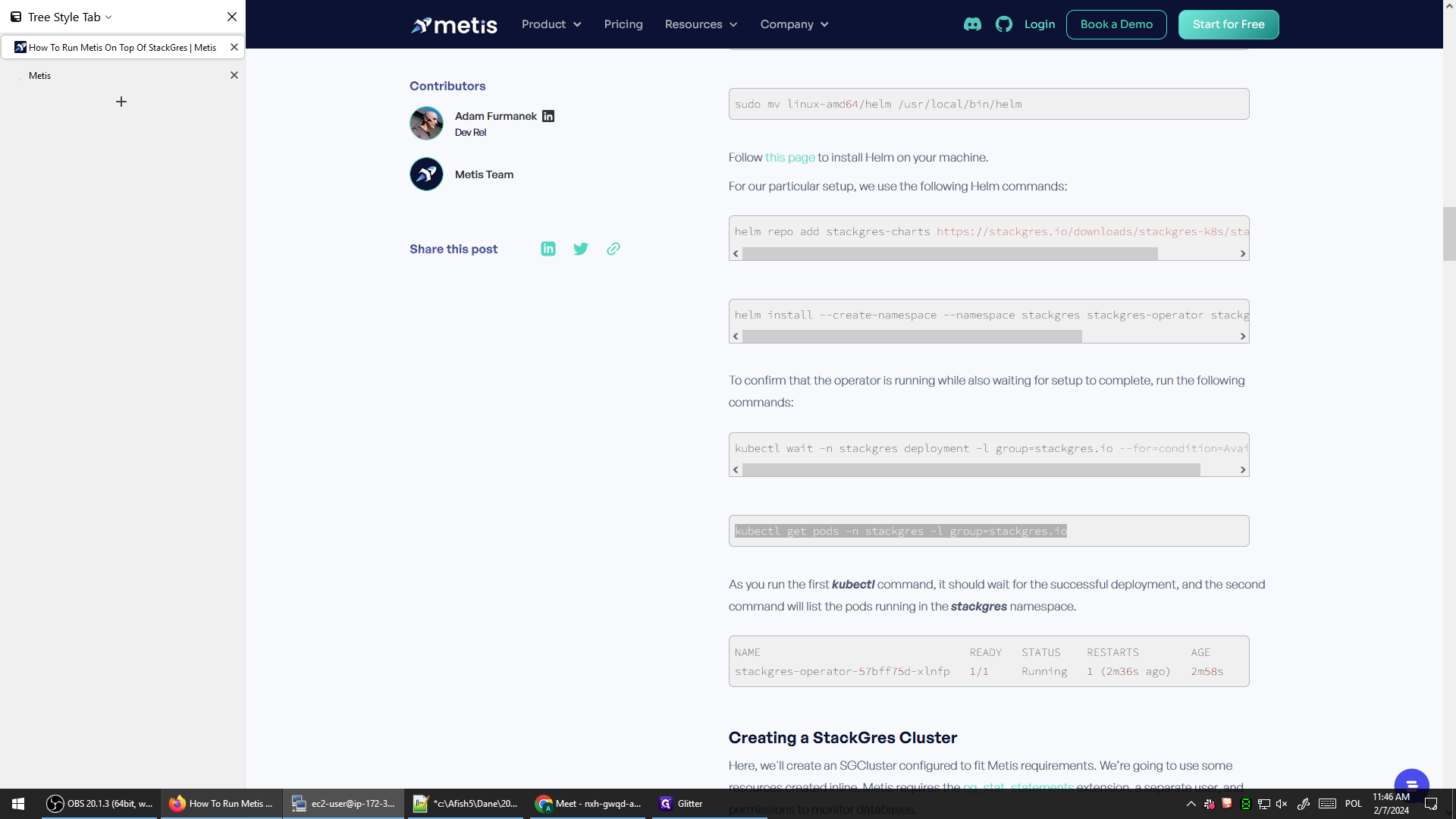The image size is (1456, 819).
Task: Expand the Resources menu
Action: click(x=701, y=24)
